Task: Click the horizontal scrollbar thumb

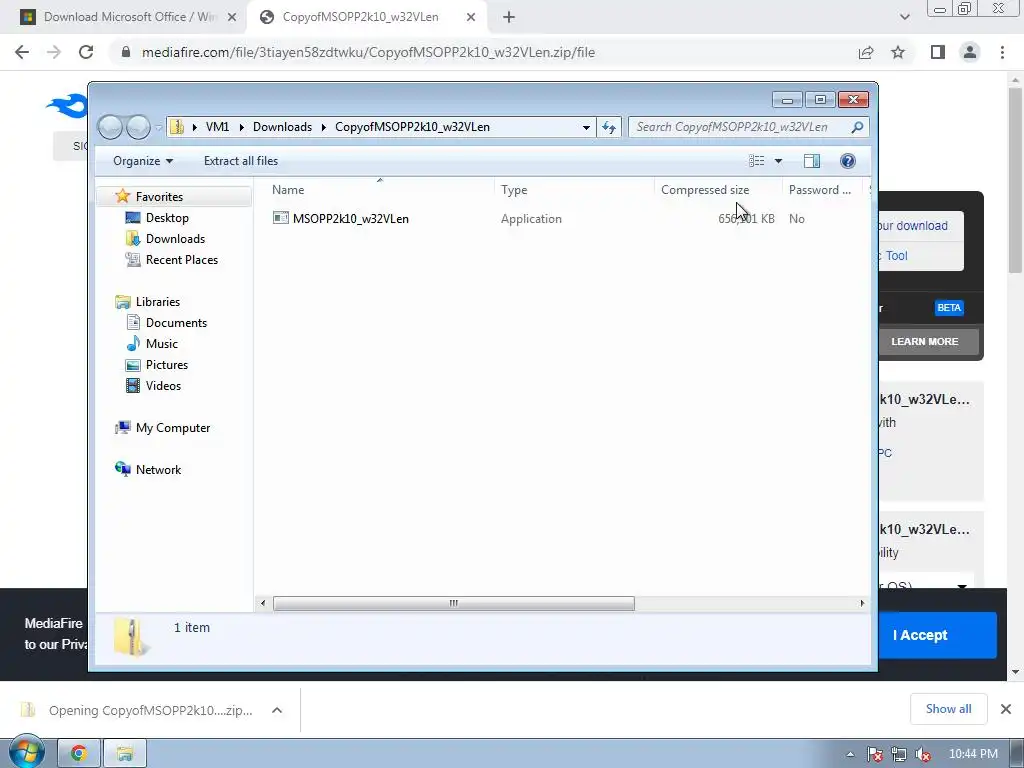Action: (x=453, y=603)
